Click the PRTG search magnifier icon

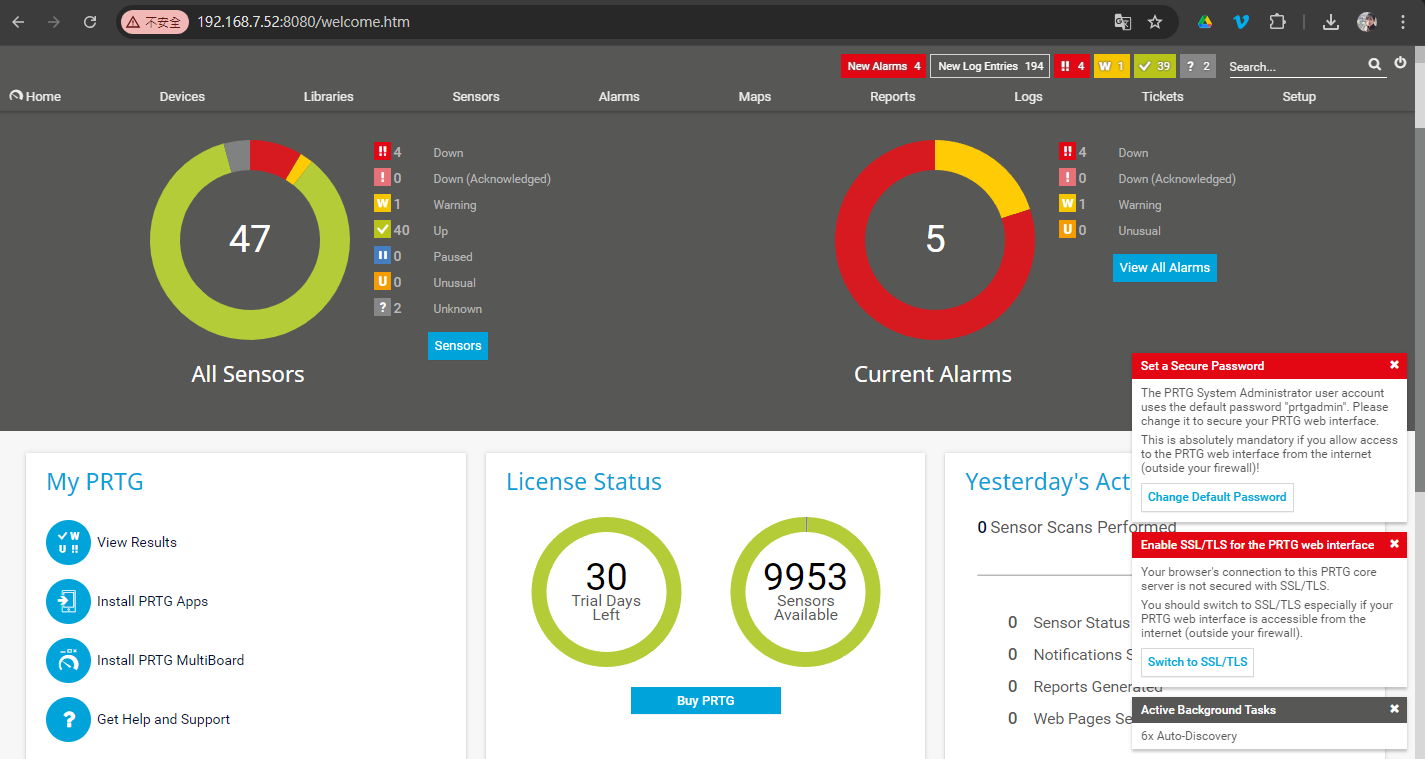1375,64
